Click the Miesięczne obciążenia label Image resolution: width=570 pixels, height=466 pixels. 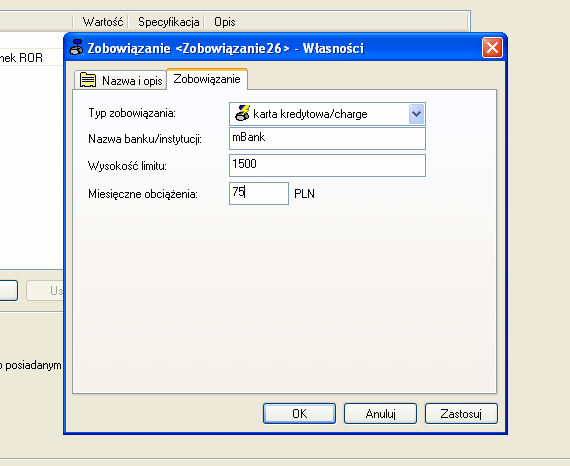(143, 194)
